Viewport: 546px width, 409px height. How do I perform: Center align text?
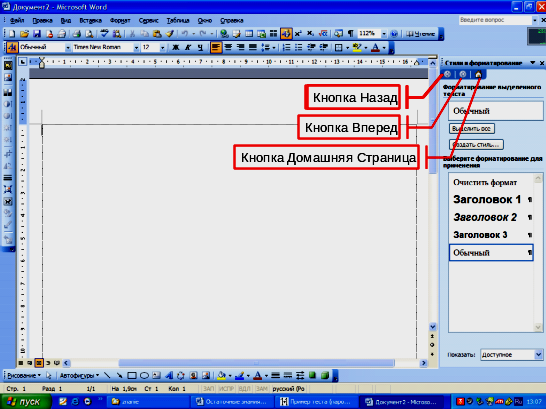(228, 47)
